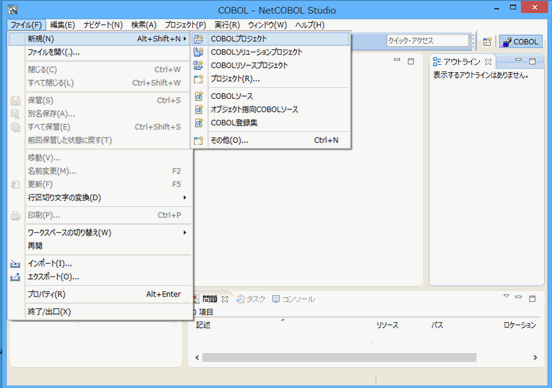Image resolution: width=552 pixels, height=388 pixels.
Task: Expand ワークスペースの切り替え(W) submenu
Action: [x=100, y=233]
